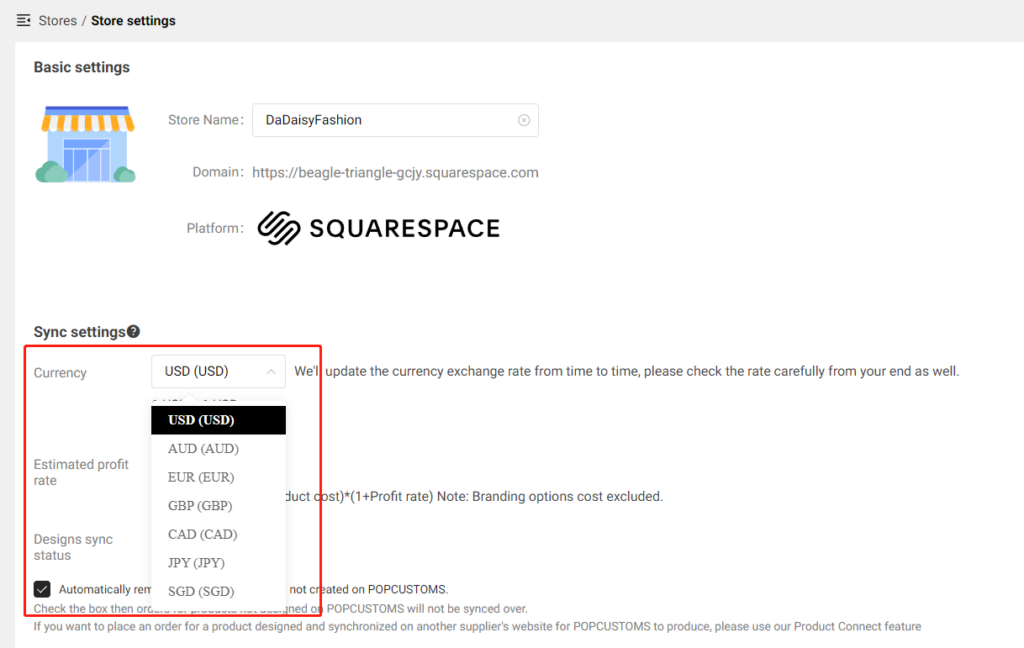
Task: Click the Product Connect feature sentence
Action: [477, 626]
